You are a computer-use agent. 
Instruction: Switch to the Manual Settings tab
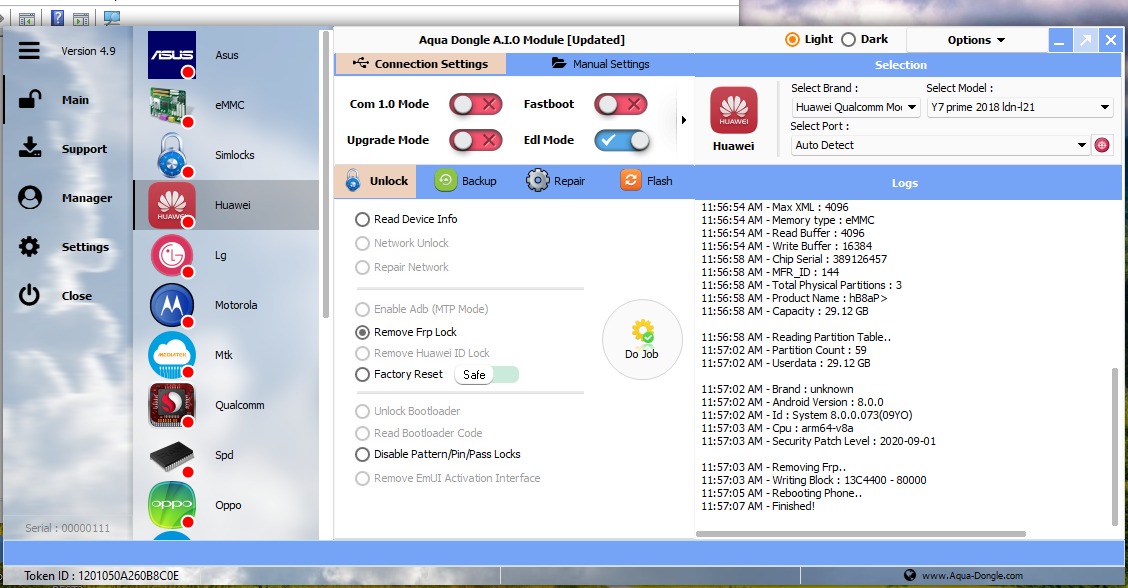[x=600, y=64]
